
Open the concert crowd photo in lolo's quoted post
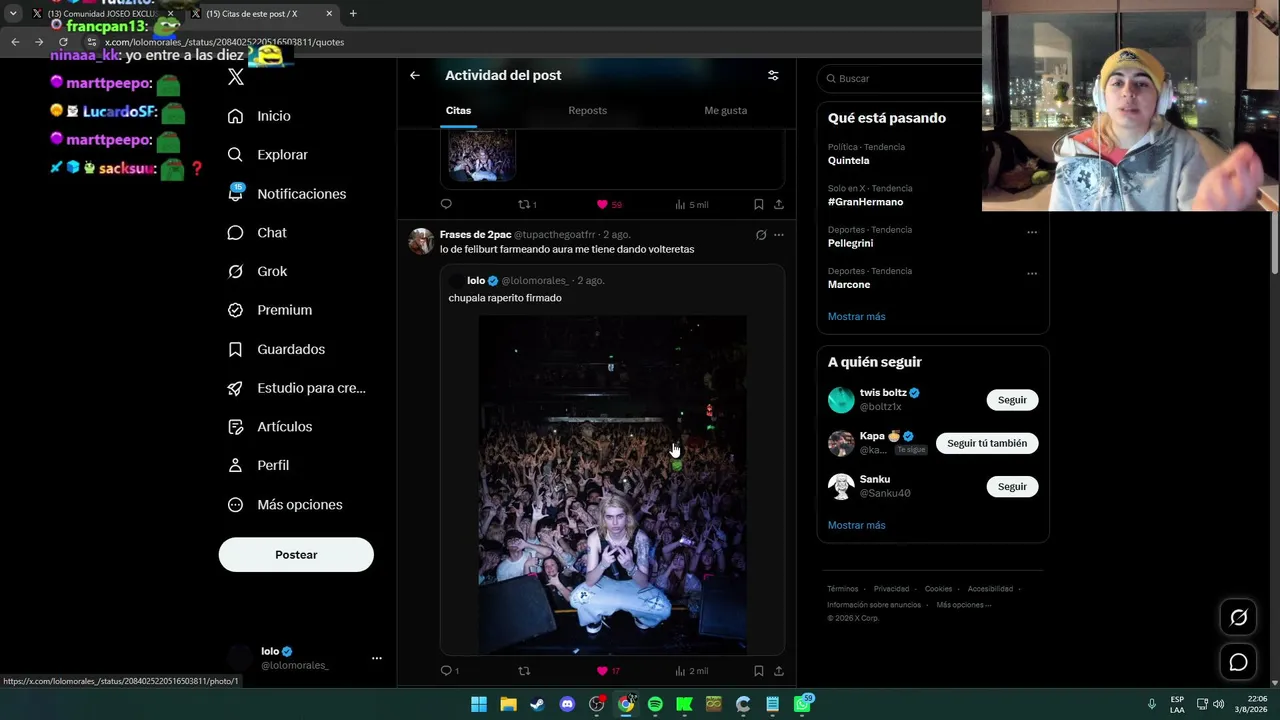(x=612, y=485)
